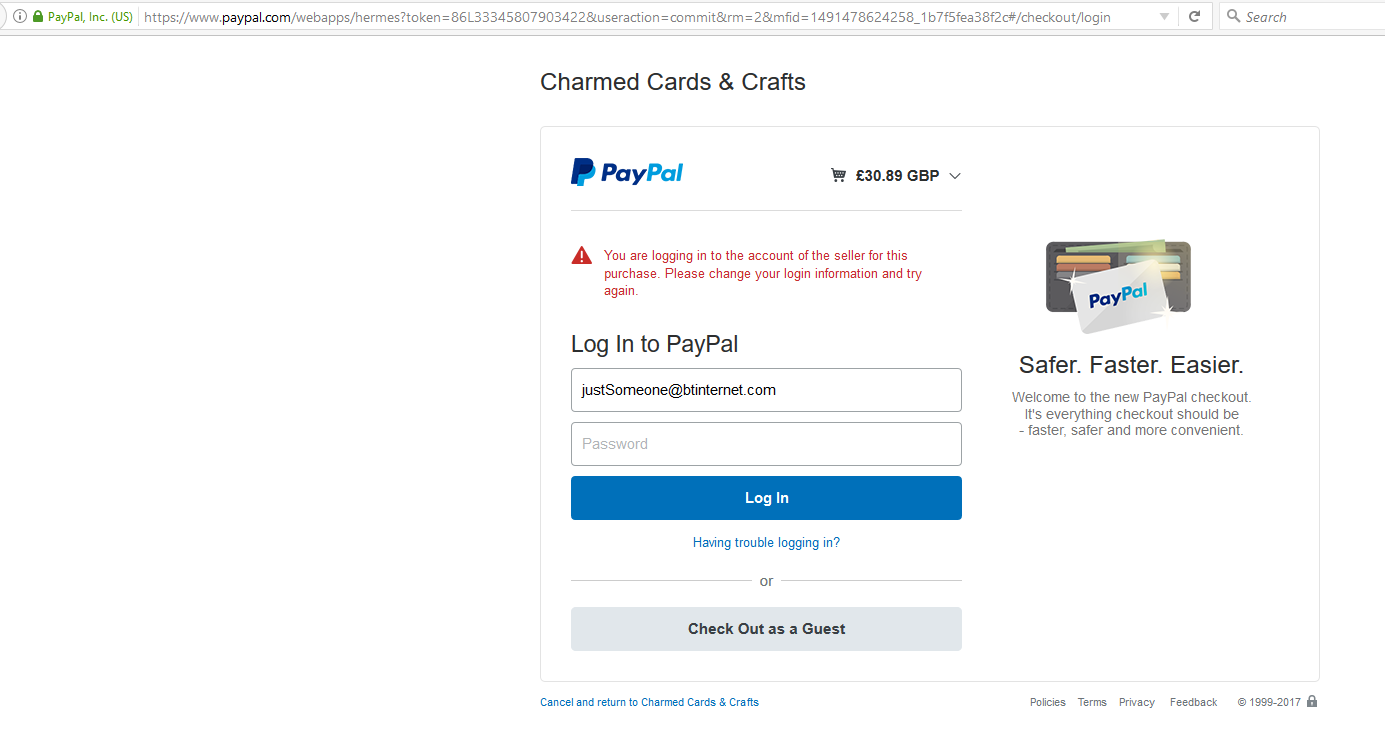The width and height of the screenshot is (1385, 732).
Task: Reload the page with the refresh icon
Action: (x=1194, y=17)
